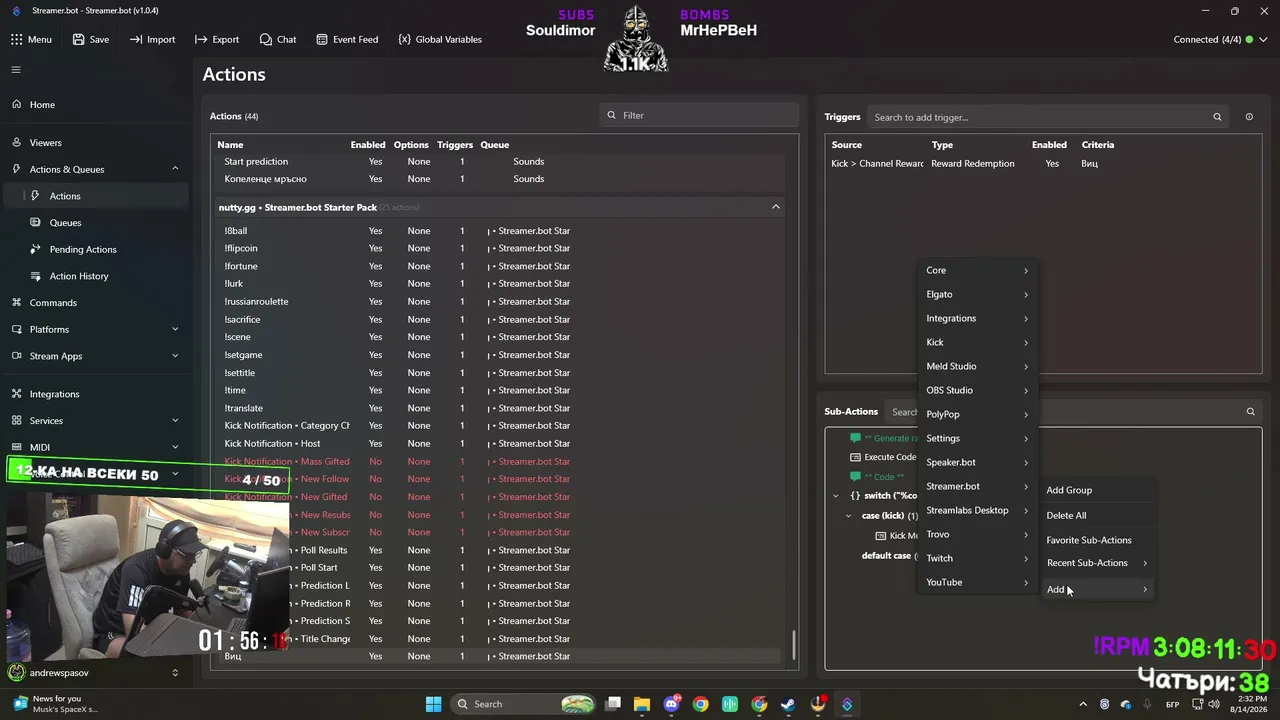Click the magnifier icon in Sub-Actions search
The image size is (1280, 720).
1250,411
